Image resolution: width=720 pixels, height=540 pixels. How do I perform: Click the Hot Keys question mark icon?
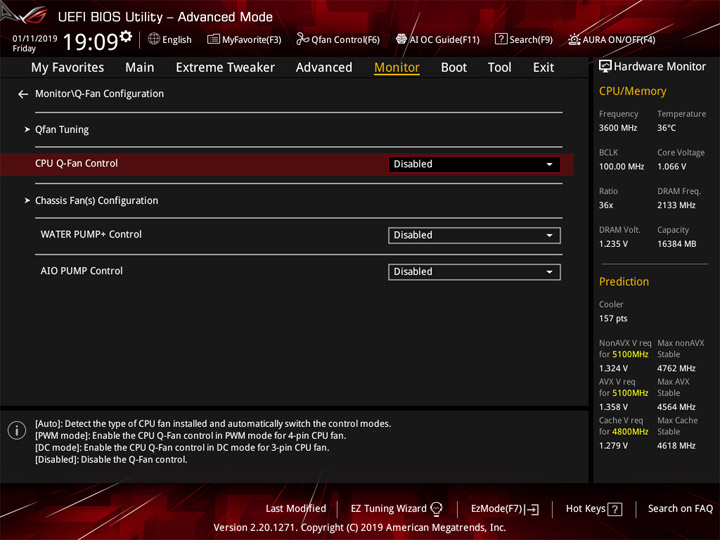pyautogui.click(x=615, y=509)
